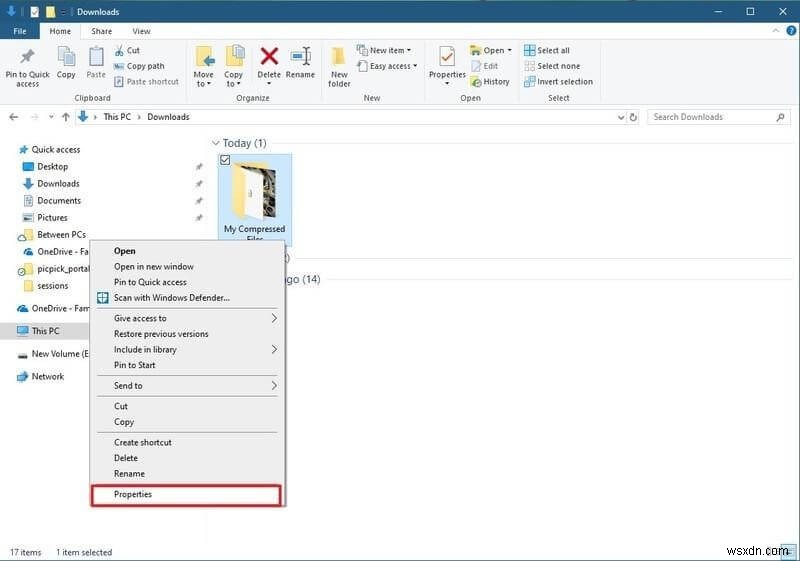Create a New folder from the ribbon
The width and height of the screenshot is (800, 561).
click(339, 66)
